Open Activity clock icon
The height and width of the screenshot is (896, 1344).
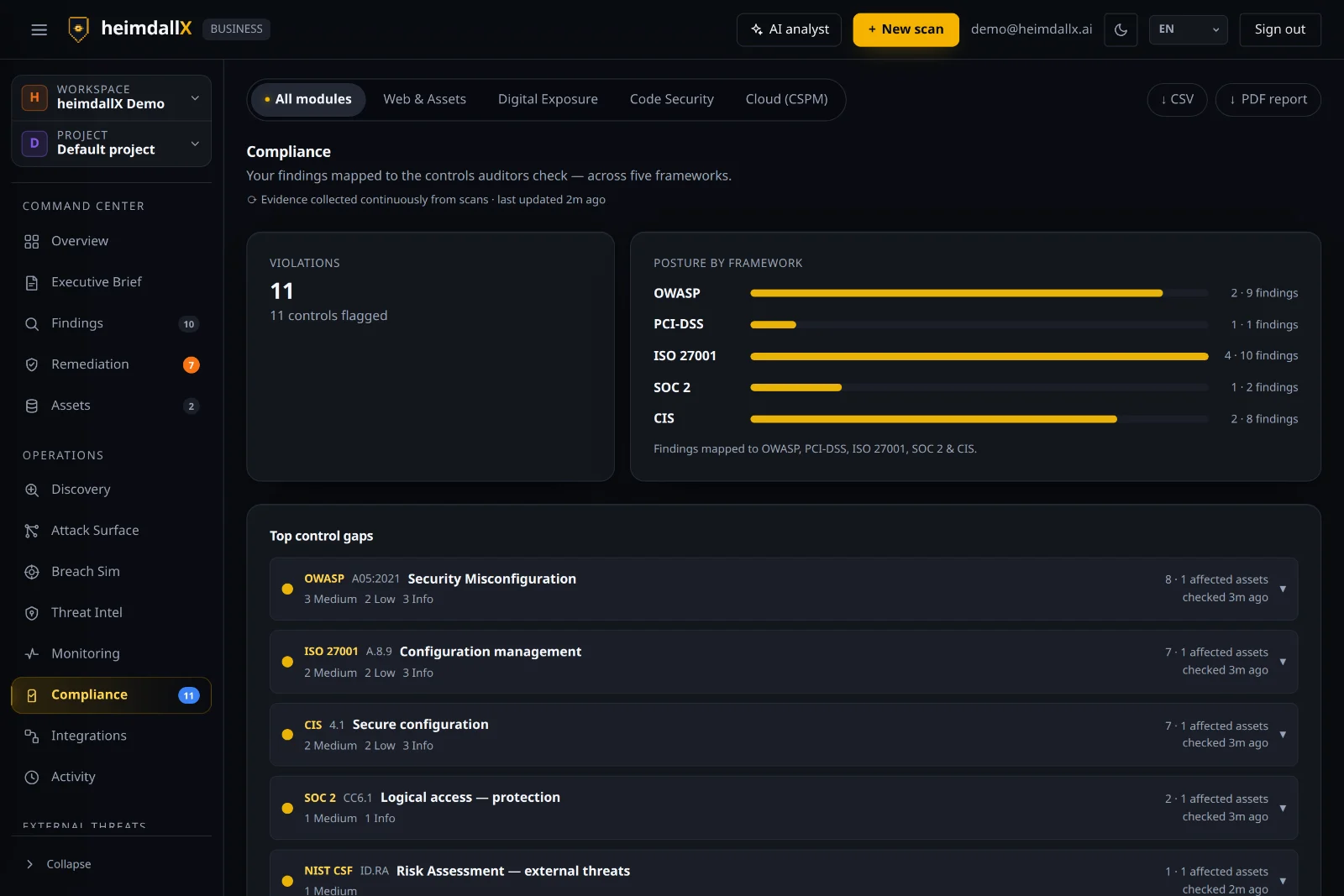[x=32, y=778]
